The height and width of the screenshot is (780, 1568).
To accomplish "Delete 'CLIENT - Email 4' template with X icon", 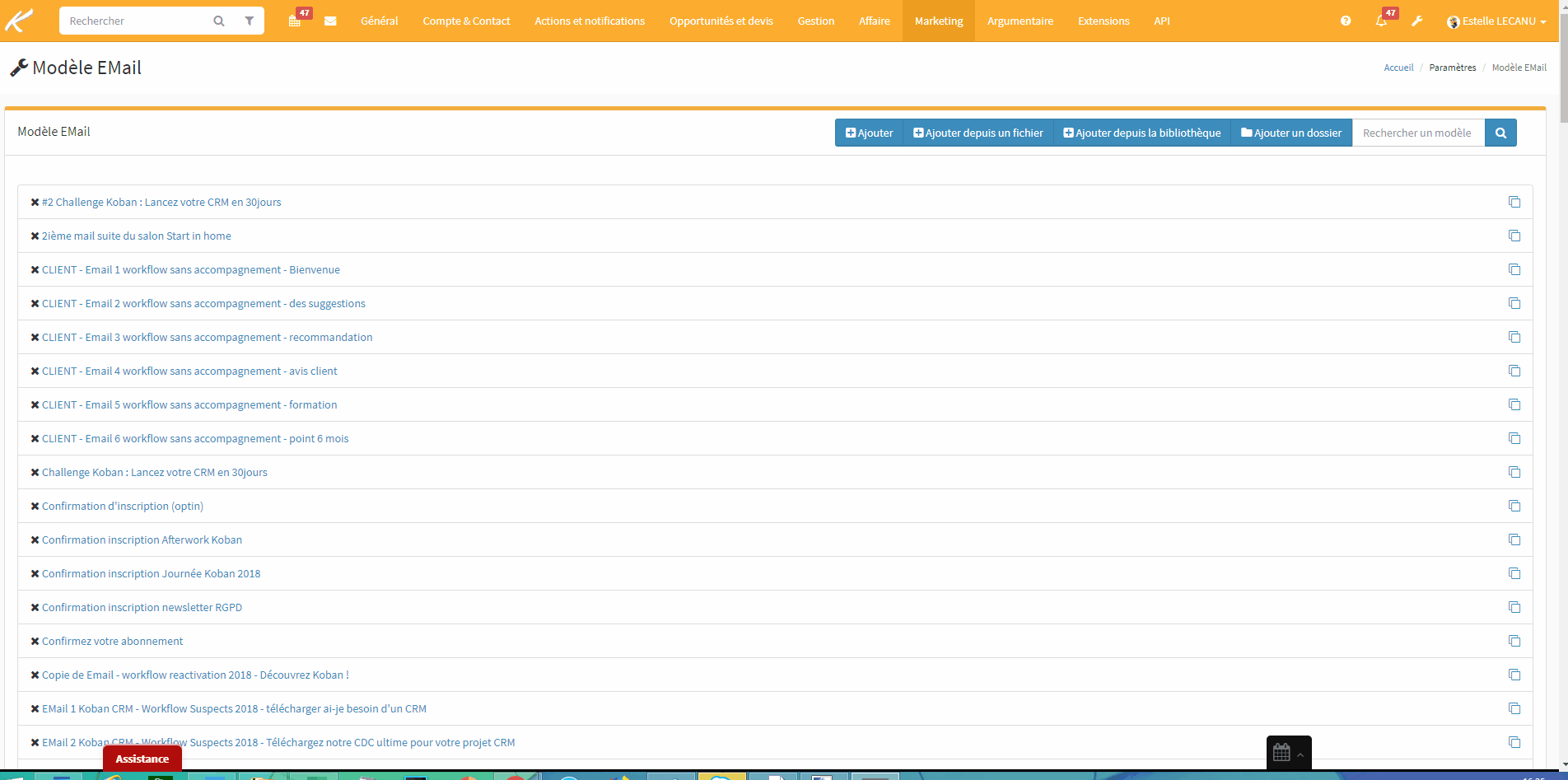I will pyautogui.click(x=35, y=371).
